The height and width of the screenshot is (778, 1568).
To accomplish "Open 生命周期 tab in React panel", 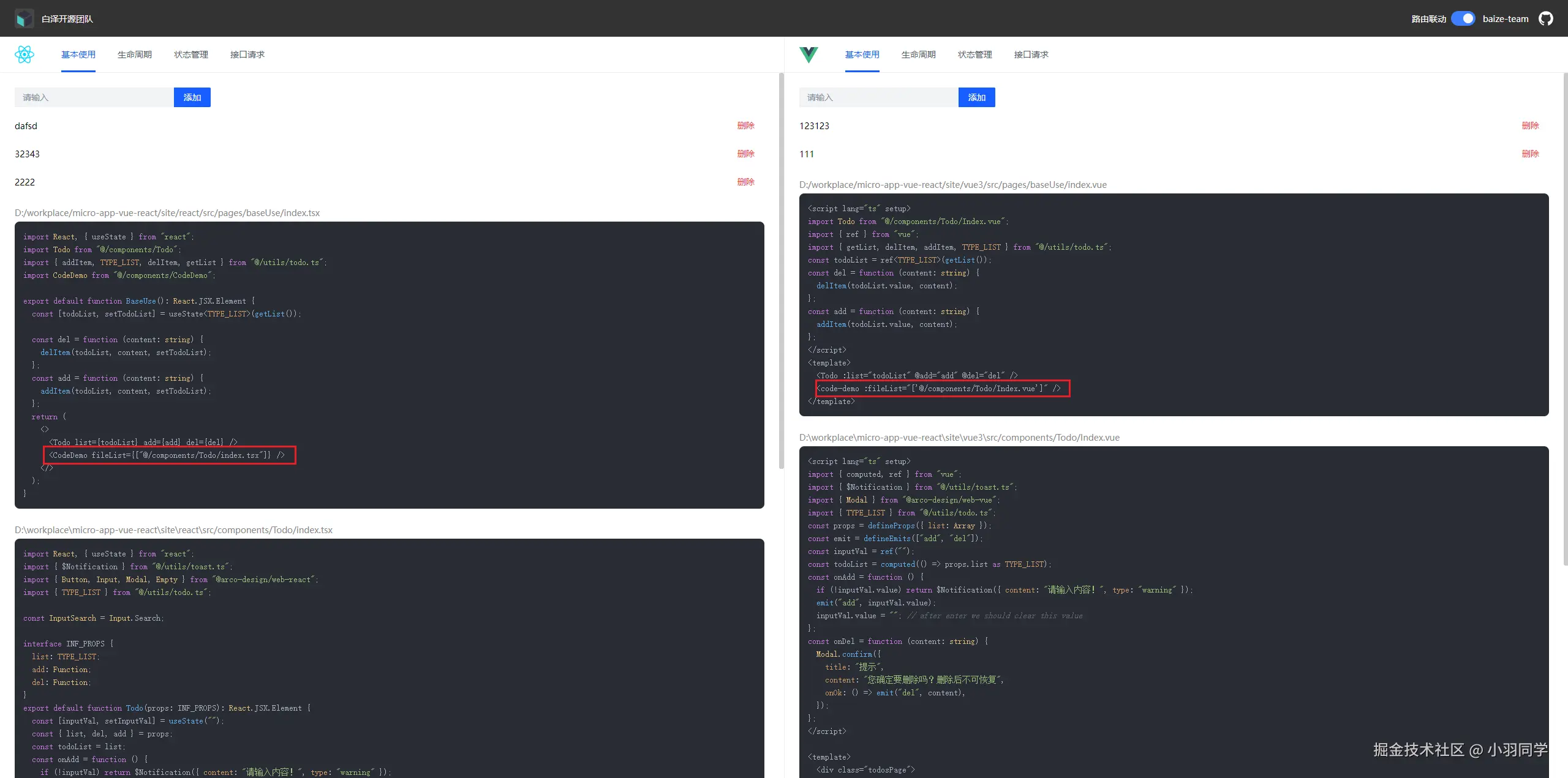I will [x=134, y=54].
